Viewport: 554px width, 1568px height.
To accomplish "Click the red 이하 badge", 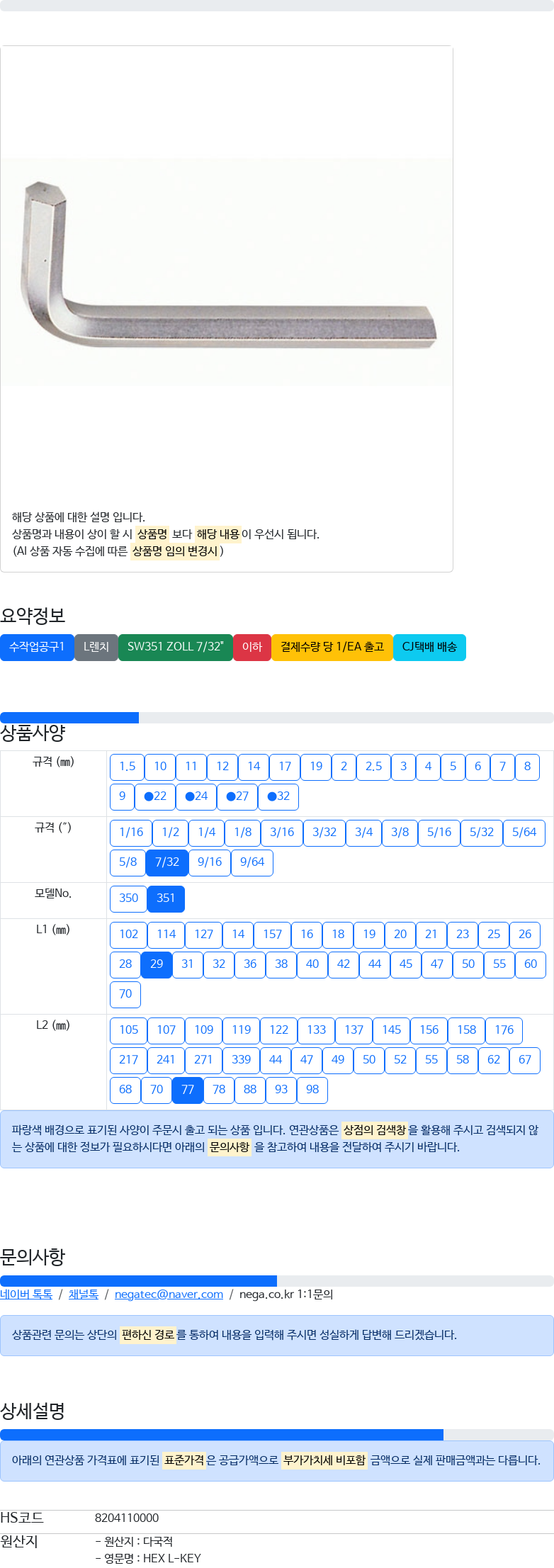I will click(252, 647).
